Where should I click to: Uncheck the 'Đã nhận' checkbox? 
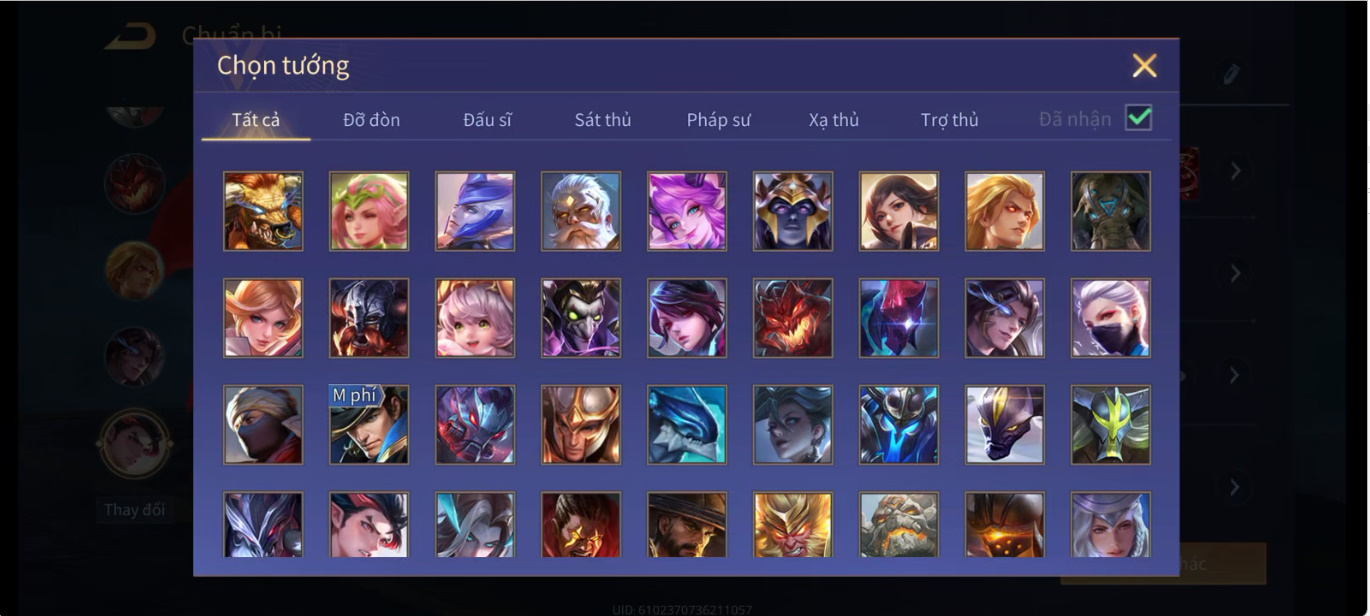coord(1138,118)
